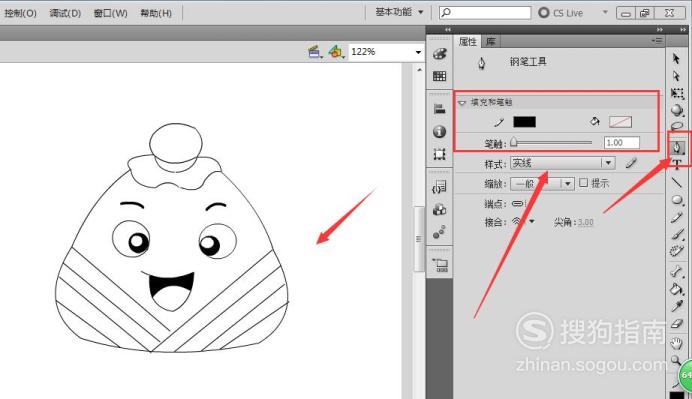Select the Text tool
The width and height of the screenshot is (692, 399).
pos(677,165)
